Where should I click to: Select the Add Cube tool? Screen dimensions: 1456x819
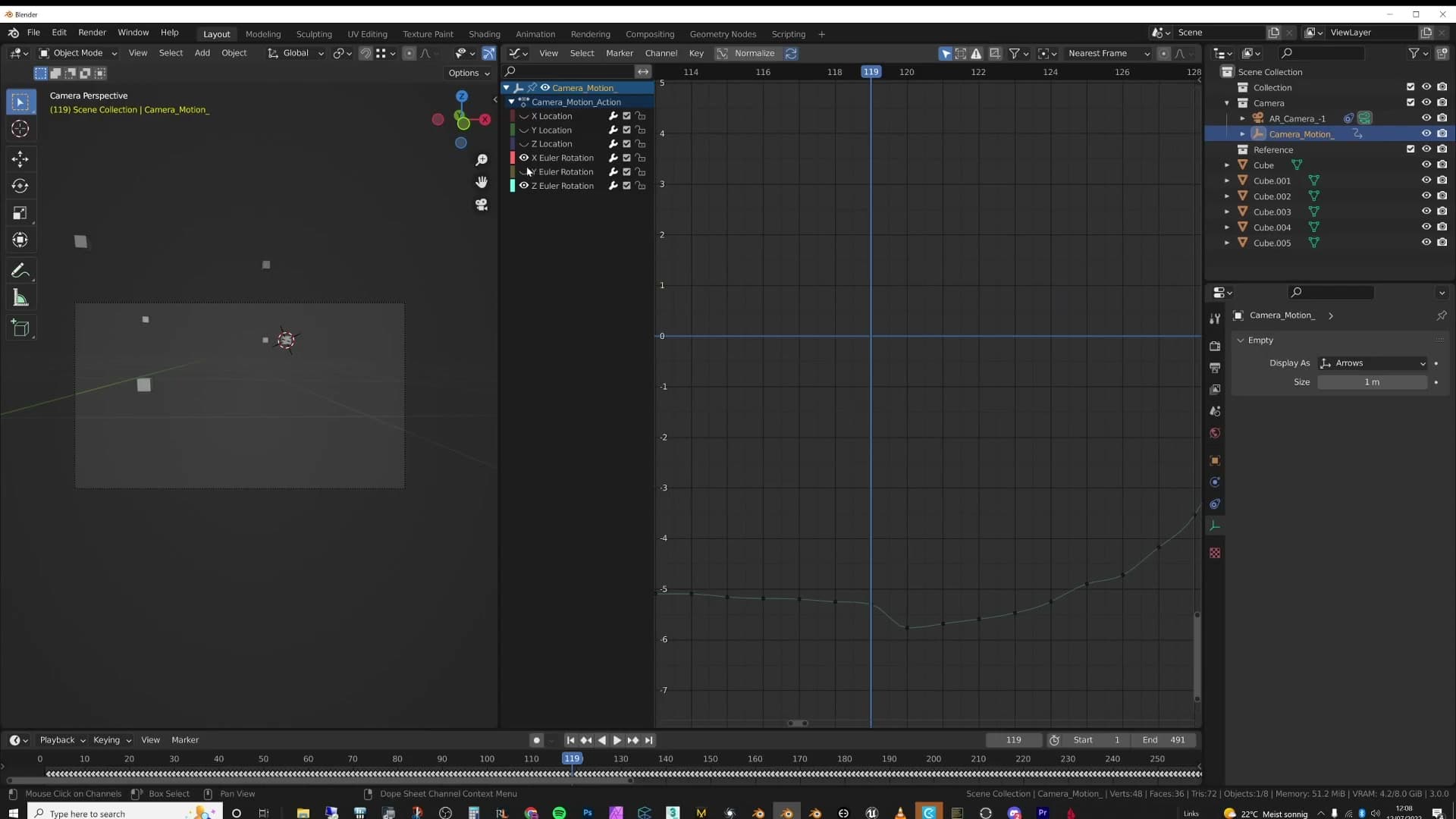pos(20,328)
